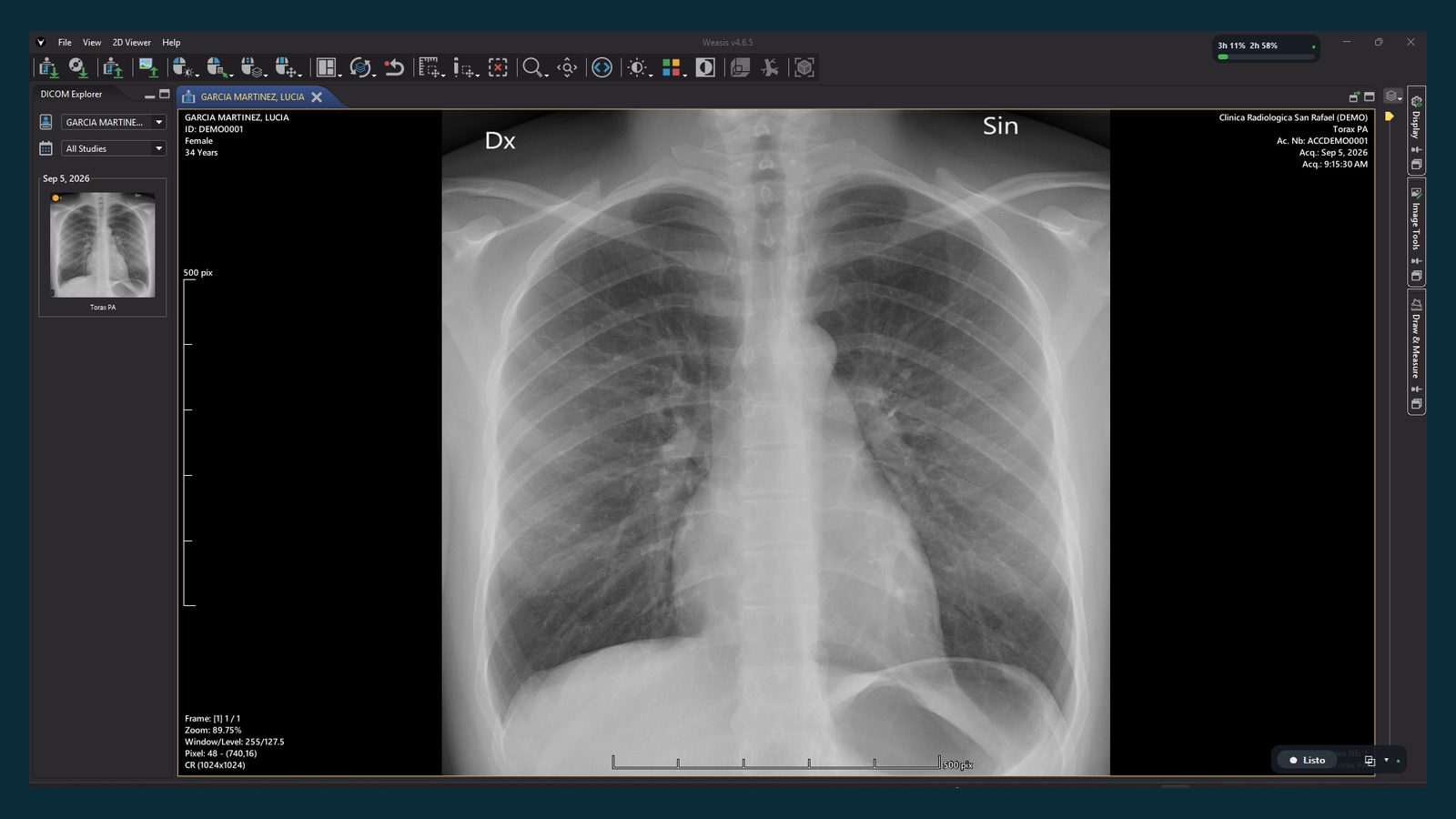1456x819 pixels.
Task: Open the left mouse button action dropdown
Action: pos(184,67)
